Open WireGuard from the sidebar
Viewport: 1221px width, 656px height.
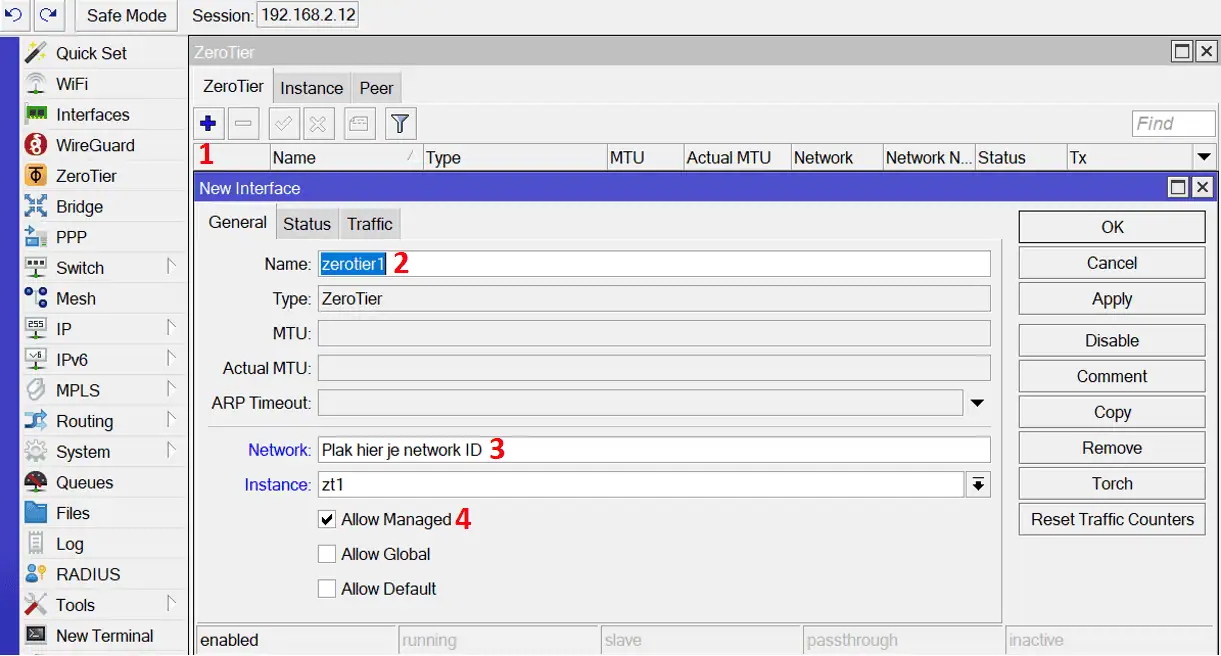click(x=94, y=145)
